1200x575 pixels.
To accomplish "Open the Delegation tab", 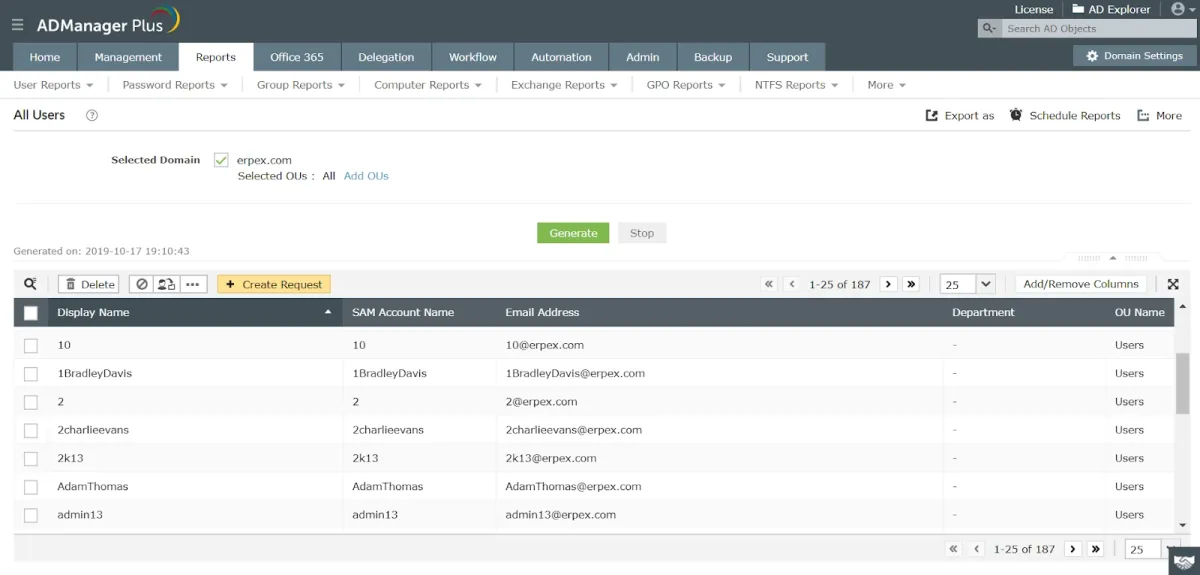I will coord(386,57).
